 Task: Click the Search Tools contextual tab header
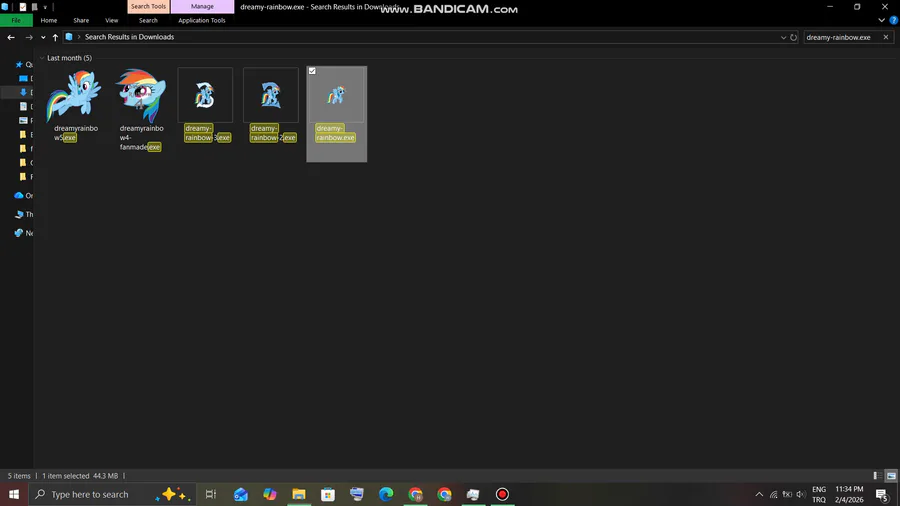click(148, 6)
